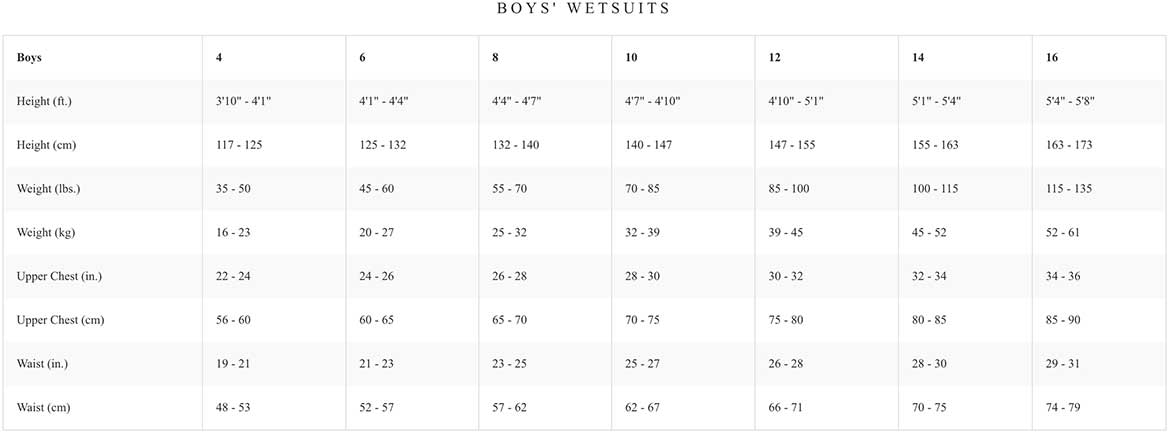
Task: Select the Height (cm) row label
Action: (46, 145)
